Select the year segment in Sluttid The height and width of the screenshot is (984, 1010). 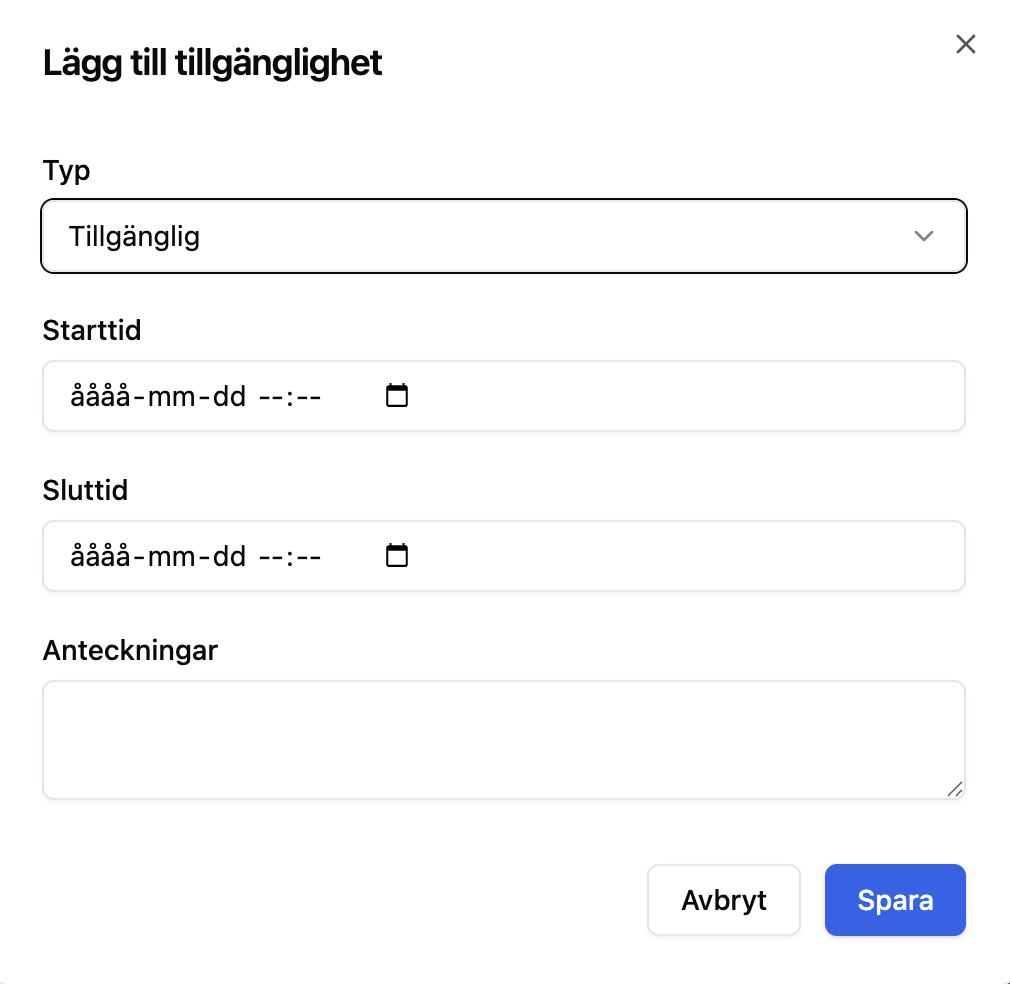[x=100, y=556]
